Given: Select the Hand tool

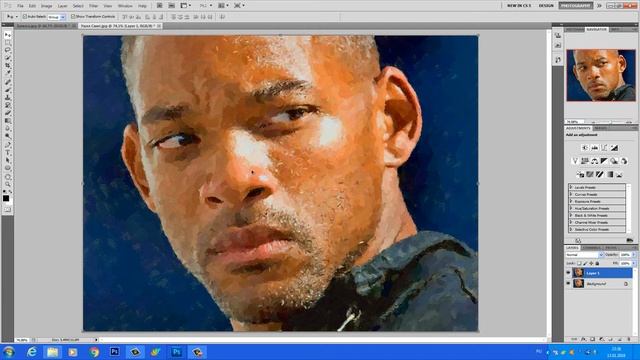Looking at the screenshot, I should point(7,177).
